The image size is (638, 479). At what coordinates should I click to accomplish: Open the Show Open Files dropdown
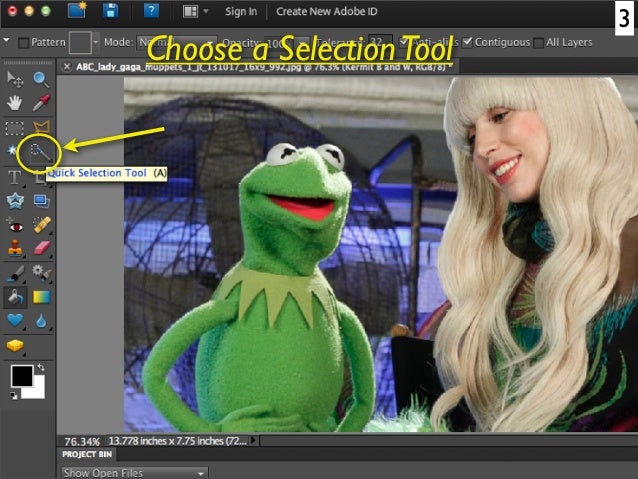[134, 473]
